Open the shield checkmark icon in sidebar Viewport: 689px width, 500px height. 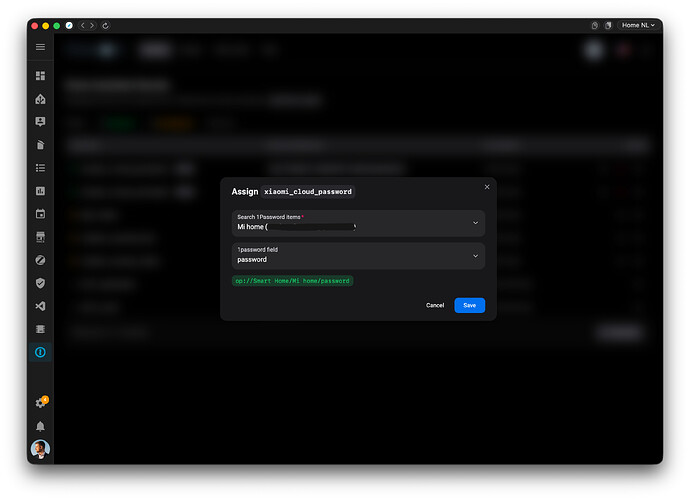tap(40, 283)
